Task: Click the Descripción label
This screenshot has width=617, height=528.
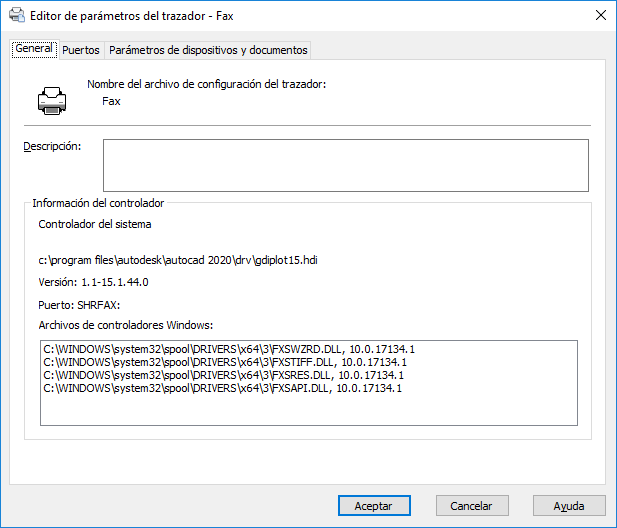Action: tap(51, 147)
